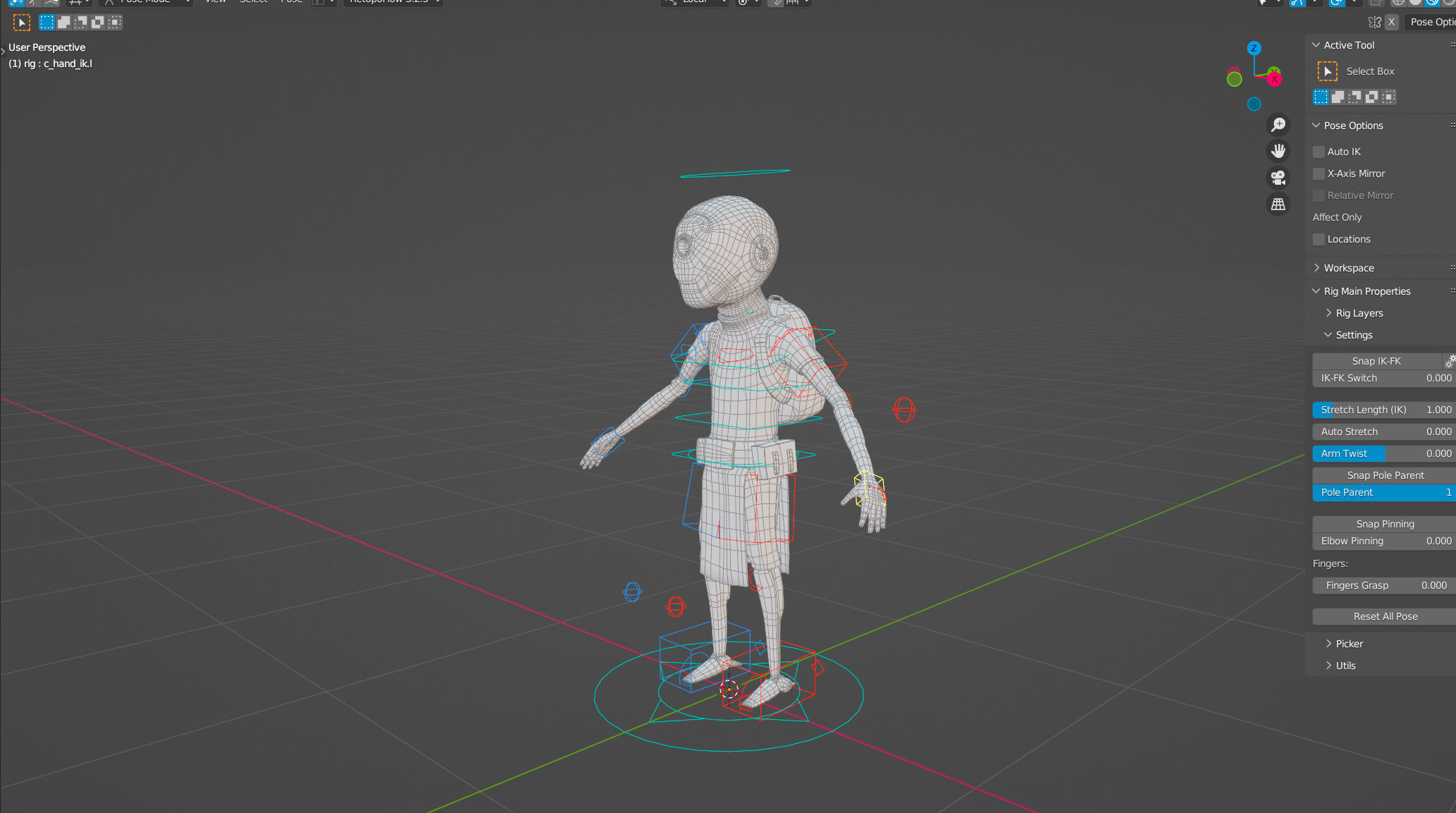Click the Snap IK-FK button

[1376, 361]
